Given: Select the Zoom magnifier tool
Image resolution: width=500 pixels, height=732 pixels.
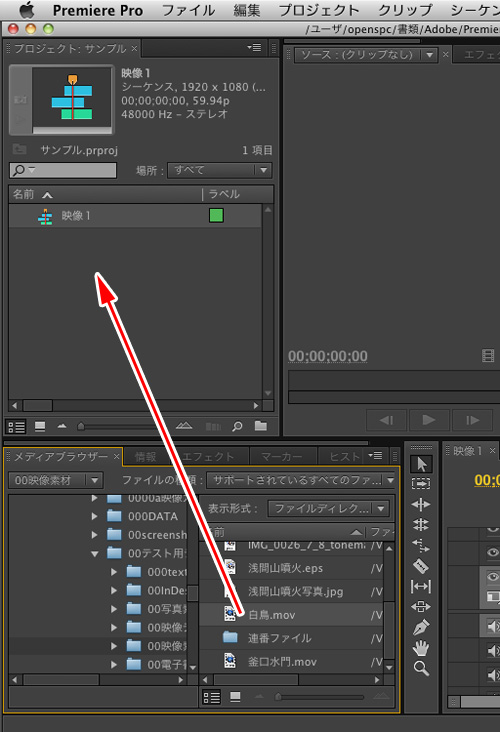Looking at the screenshot, I should click(x=421, y=669).
